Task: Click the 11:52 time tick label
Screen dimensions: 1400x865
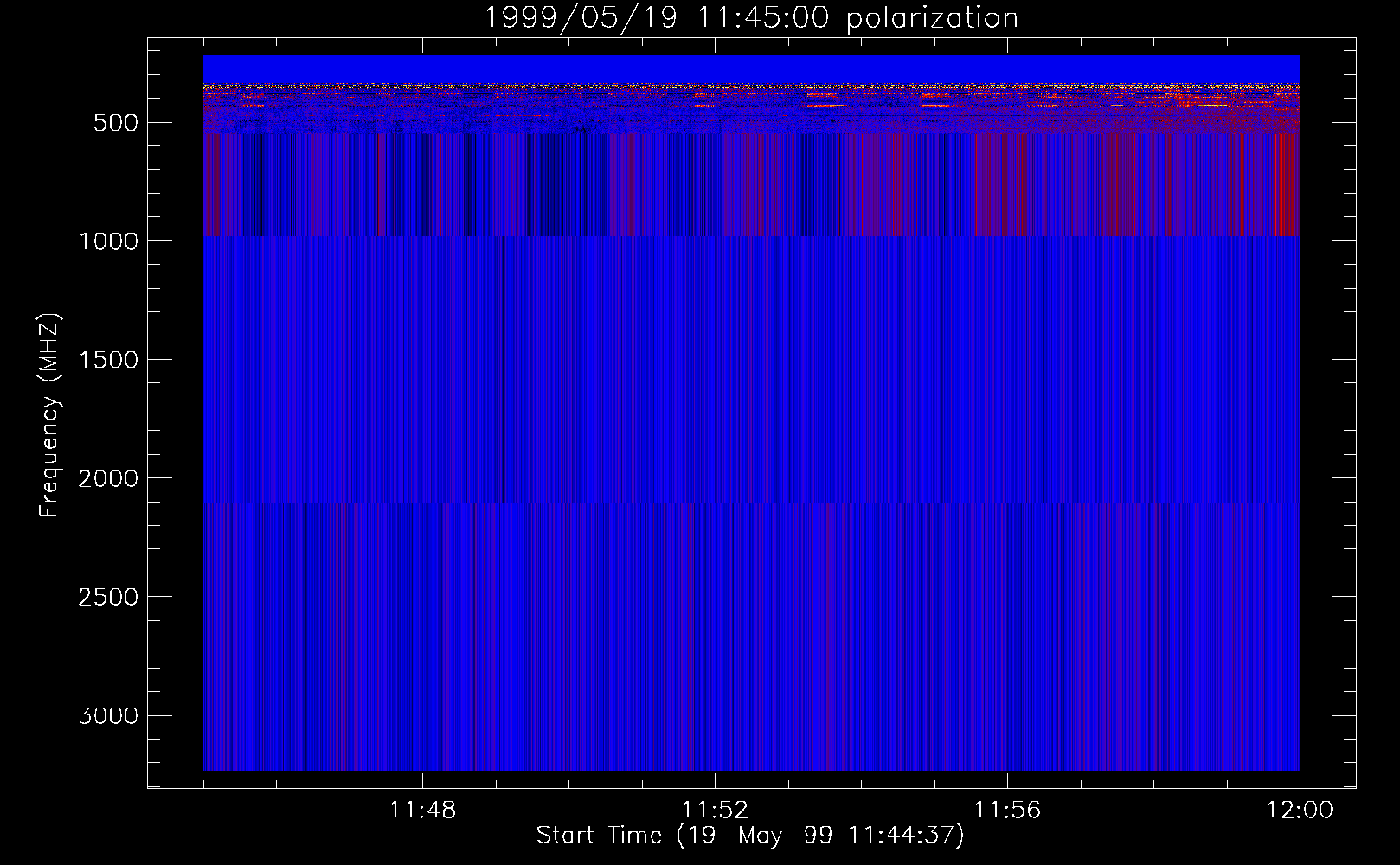Action: [x=715, y=811]
